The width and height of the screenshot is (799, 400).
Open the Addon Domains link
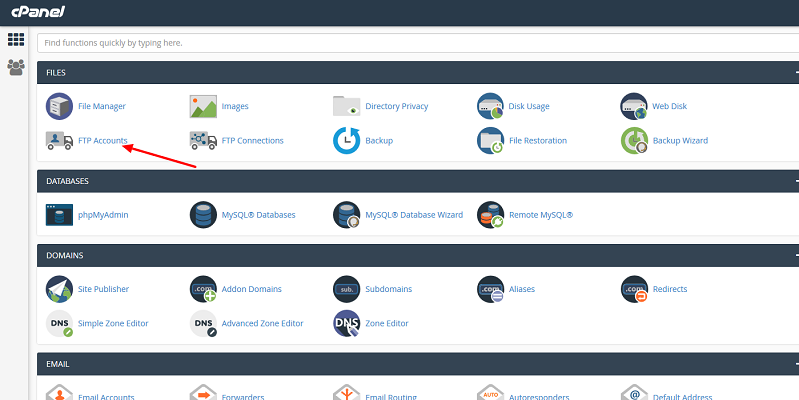[x=251, y=289]
